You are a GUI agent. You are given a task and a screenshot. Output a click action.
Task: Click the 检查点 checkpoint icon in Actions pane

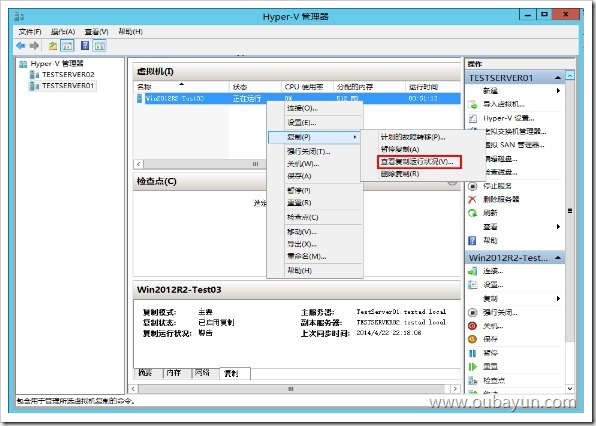[x=472, y=380]
